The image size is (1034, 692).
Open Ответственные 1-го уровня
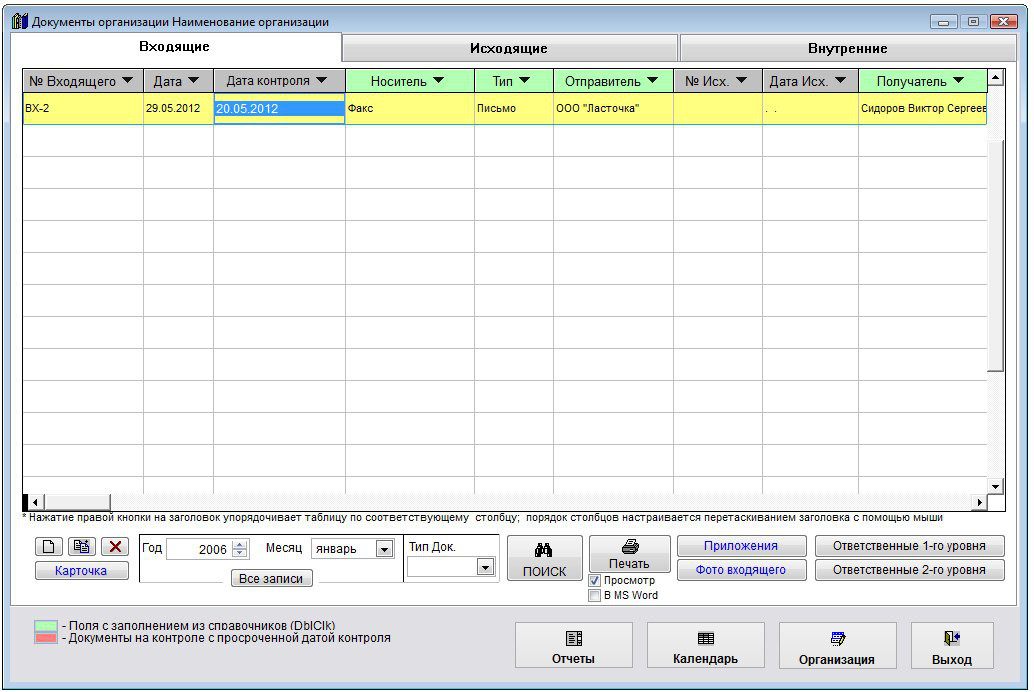pyautogui.click(x=909, y=546)
